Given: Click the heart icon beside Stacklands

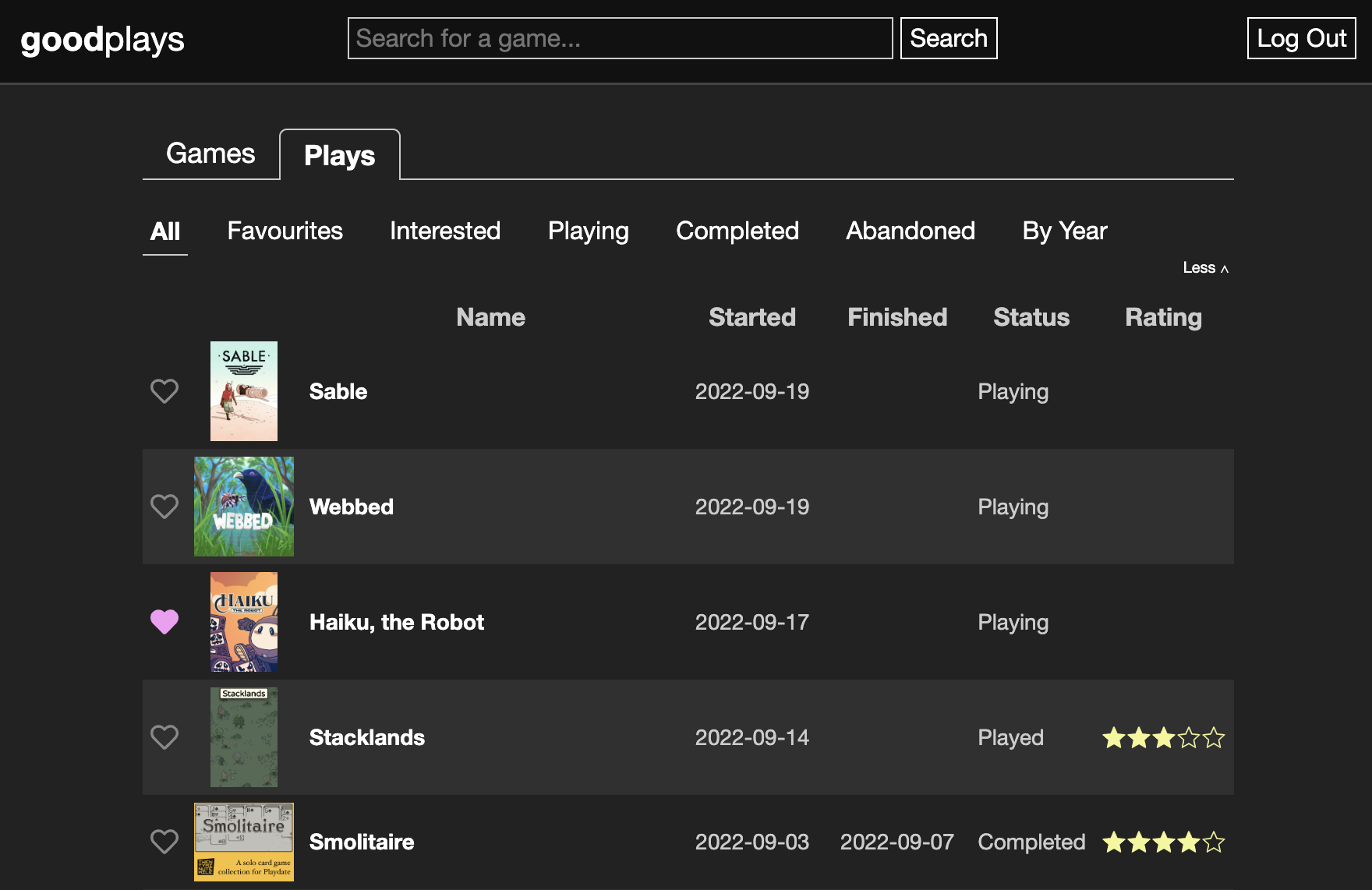Looking at the screenshot, I should 164,737.
